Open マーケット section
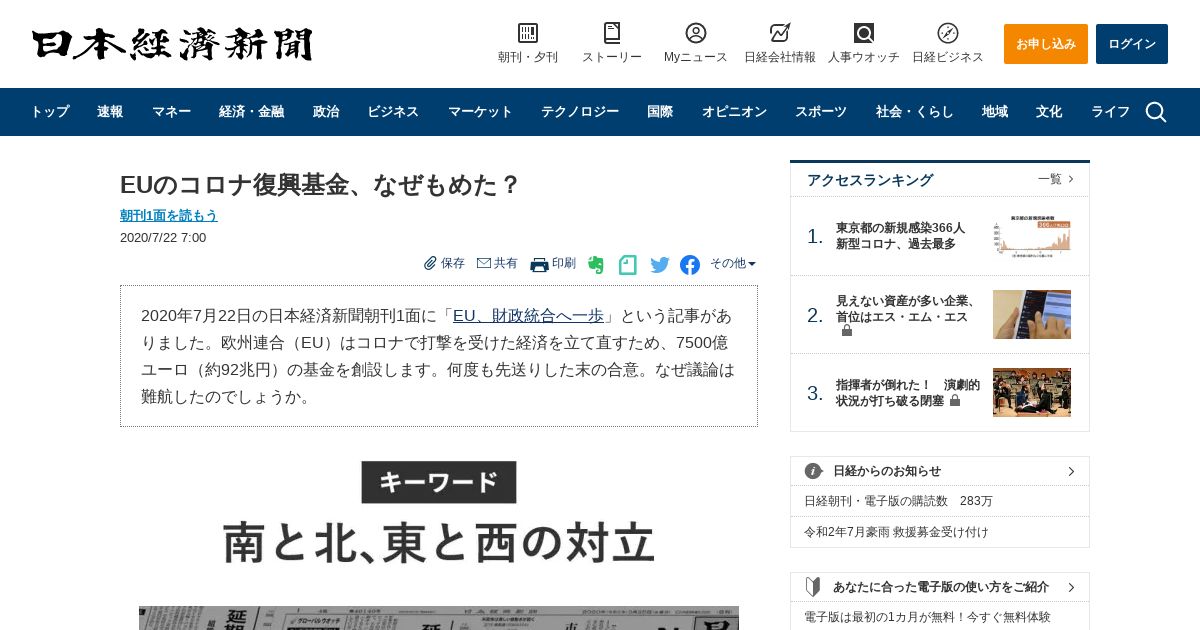Viewport: 1200px width, 630px height. pos(480,112)
